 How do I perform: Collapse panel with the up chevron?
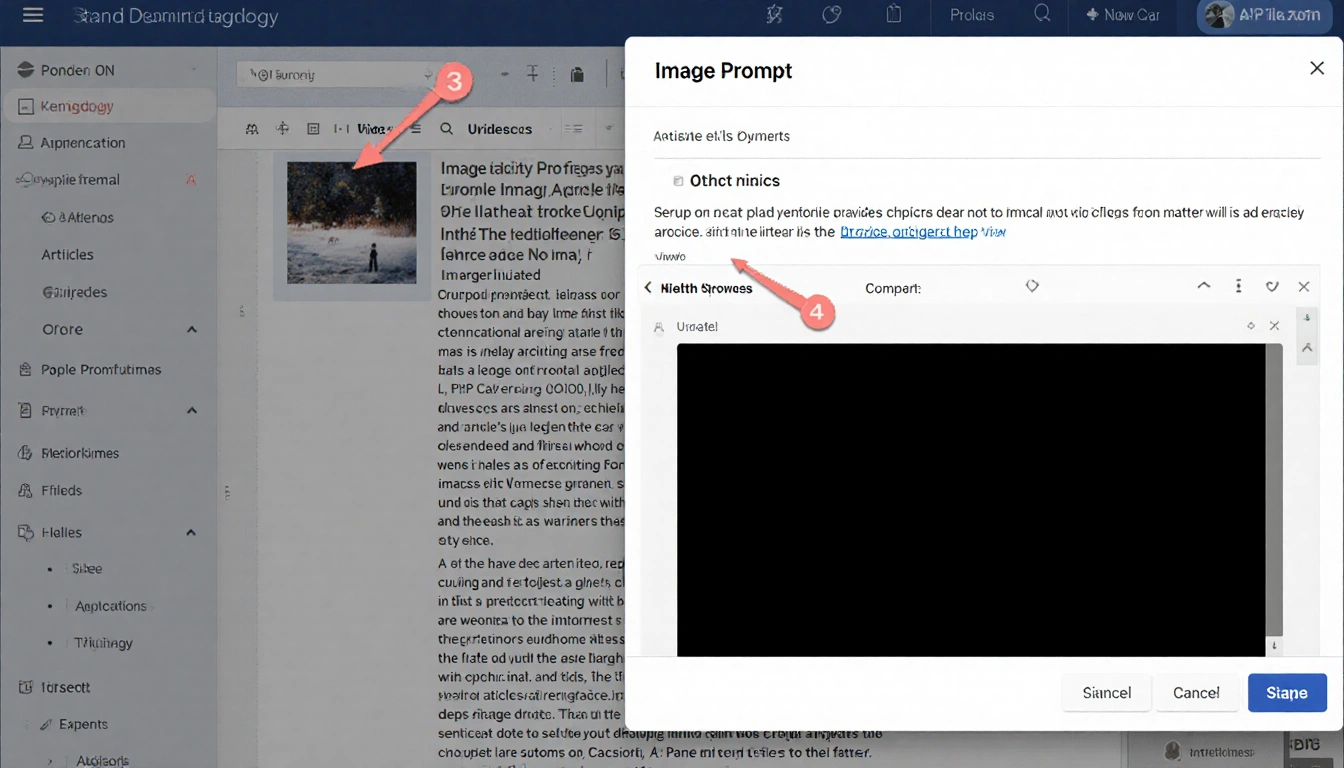point(1204,287)
